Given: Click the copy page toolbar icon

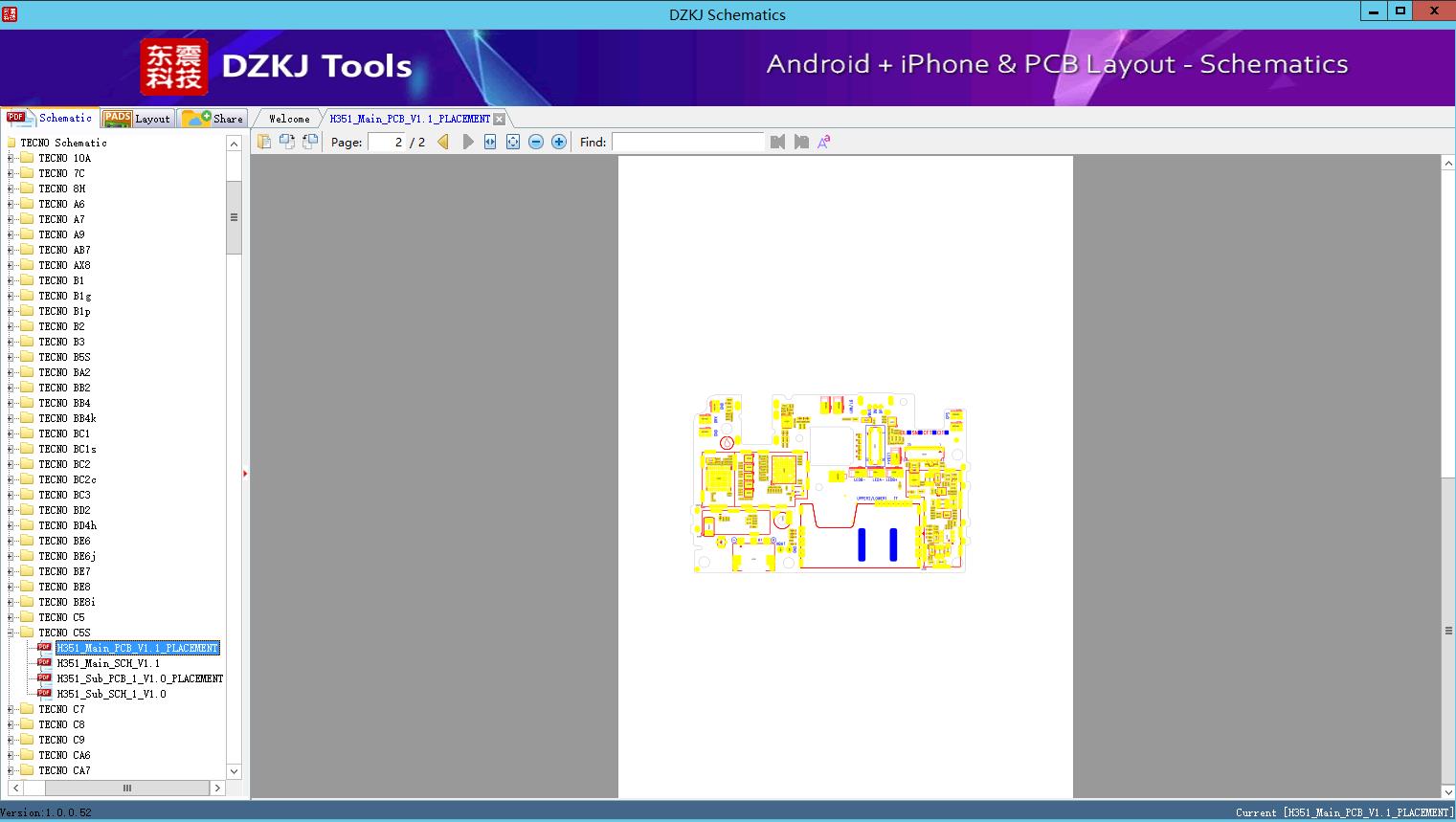Looking at the screenshot, I should click(264, 142).
